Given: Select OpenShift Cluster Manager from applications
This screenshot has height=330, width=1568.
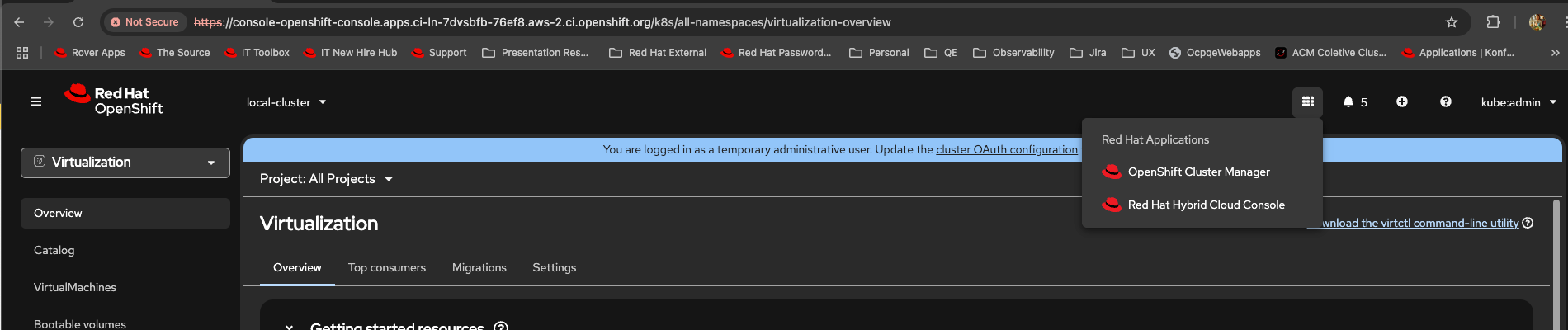Looking at the screenshot, I should tap(1198, 172).
